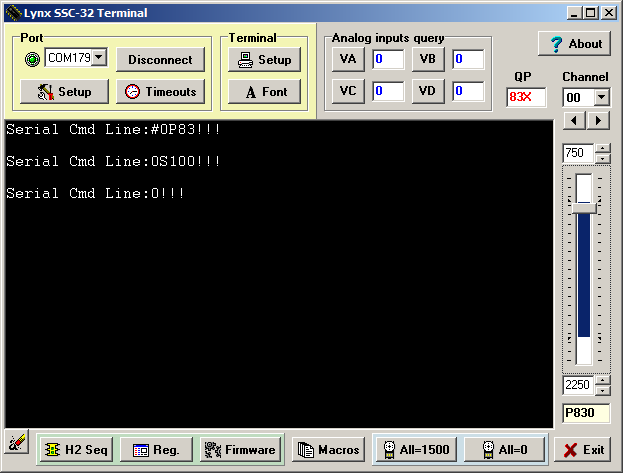The image size is (623, 473).
Task: Query analog input VB
Action: (428, 59)
